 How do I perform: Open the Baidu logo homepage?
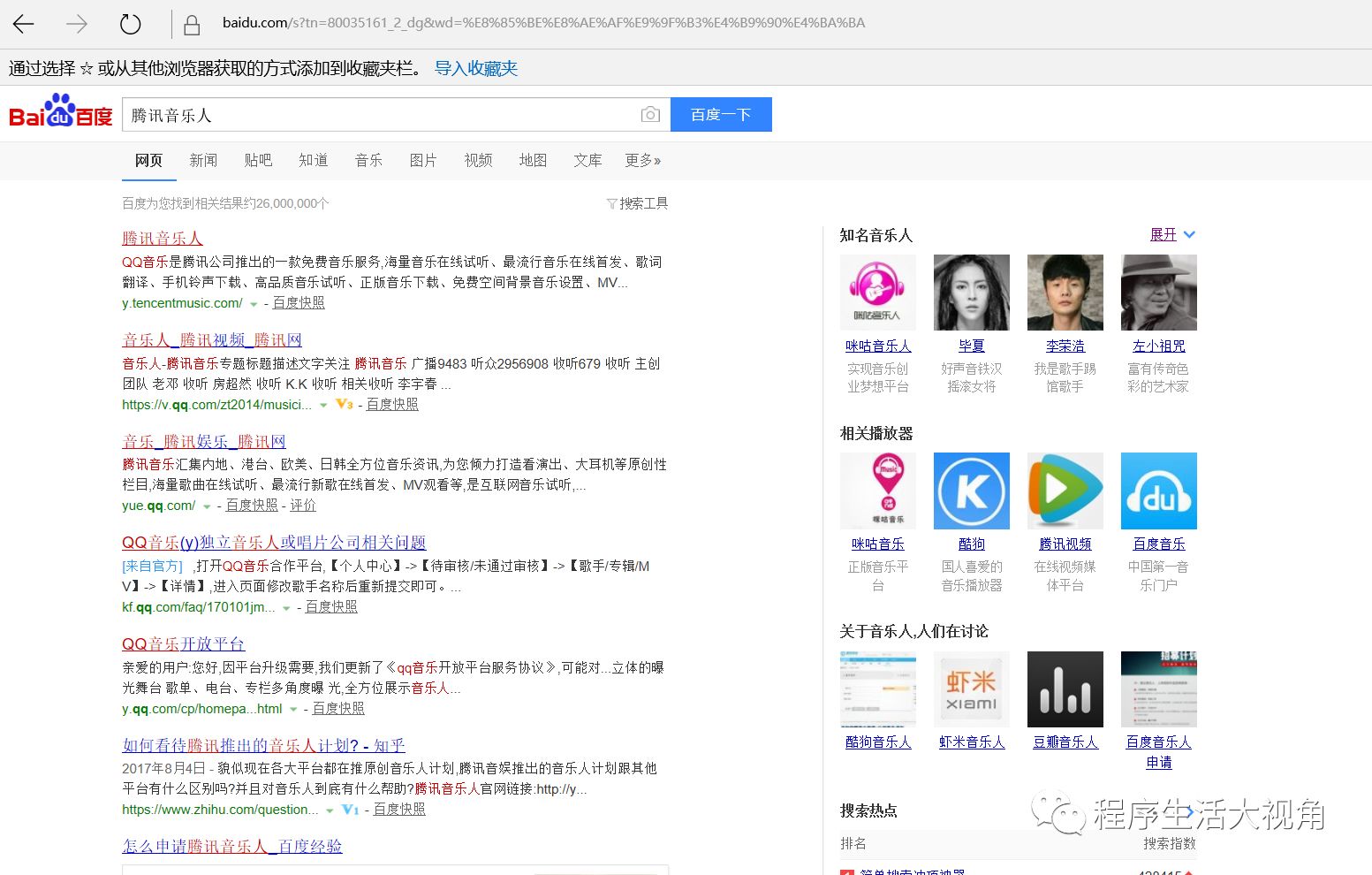61,112
